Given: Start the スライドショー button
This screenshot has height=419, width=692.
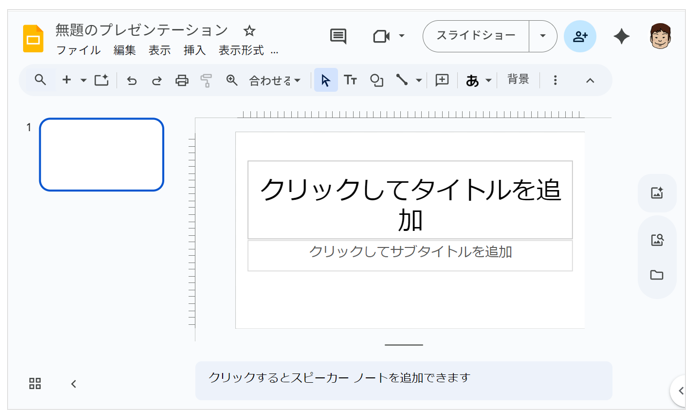Looking at the screenshot, I should [476, 36].
